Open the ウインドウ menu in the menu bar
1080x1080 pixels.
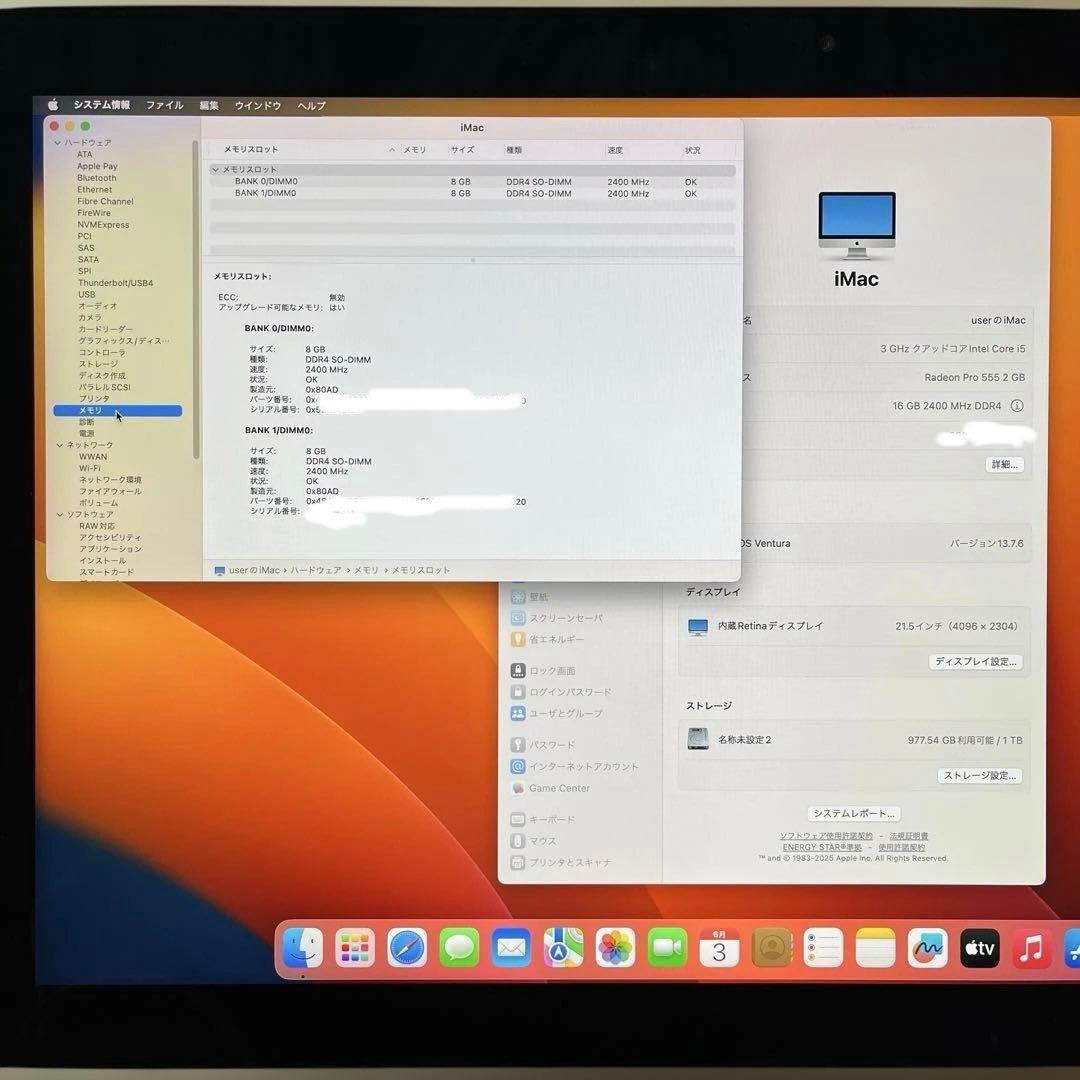(x=257, y=105)
